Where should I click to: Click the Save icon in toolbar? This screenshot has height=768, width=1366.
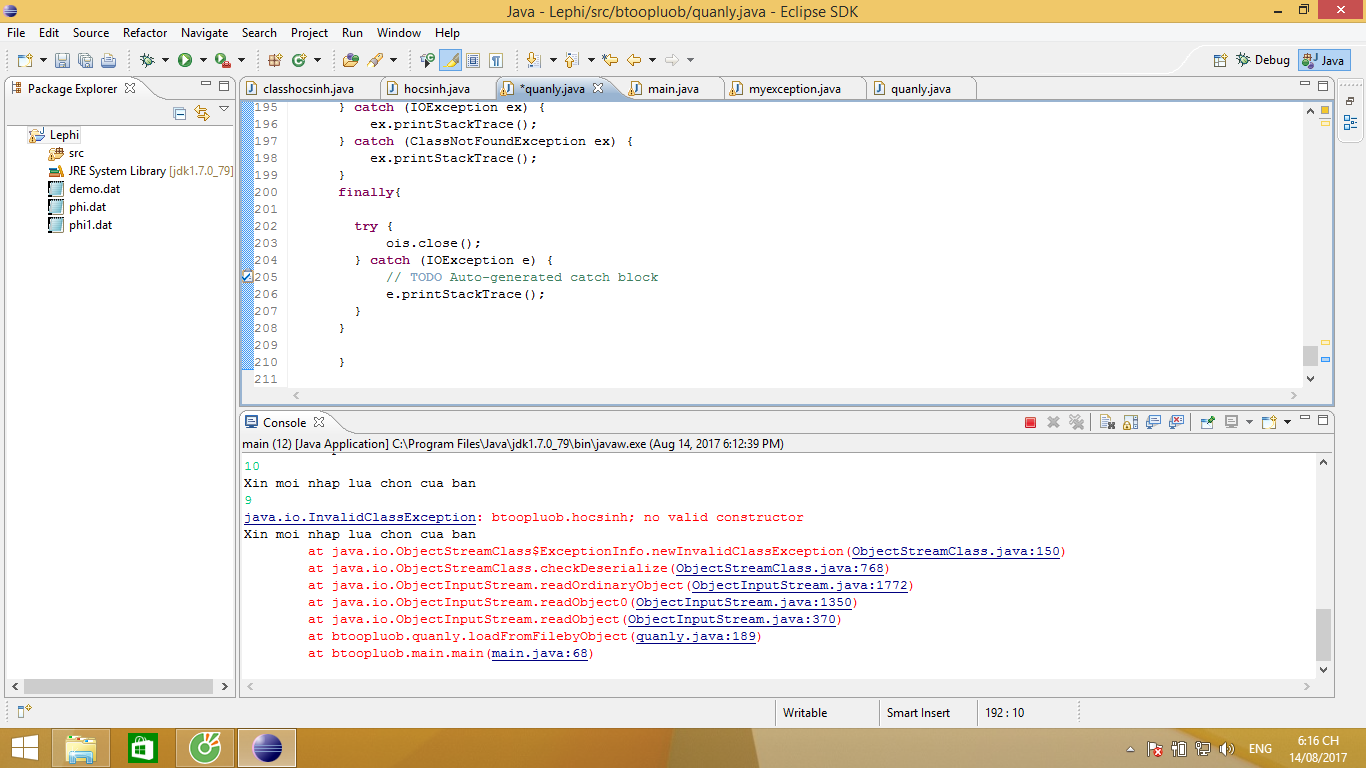coord(62,60)
